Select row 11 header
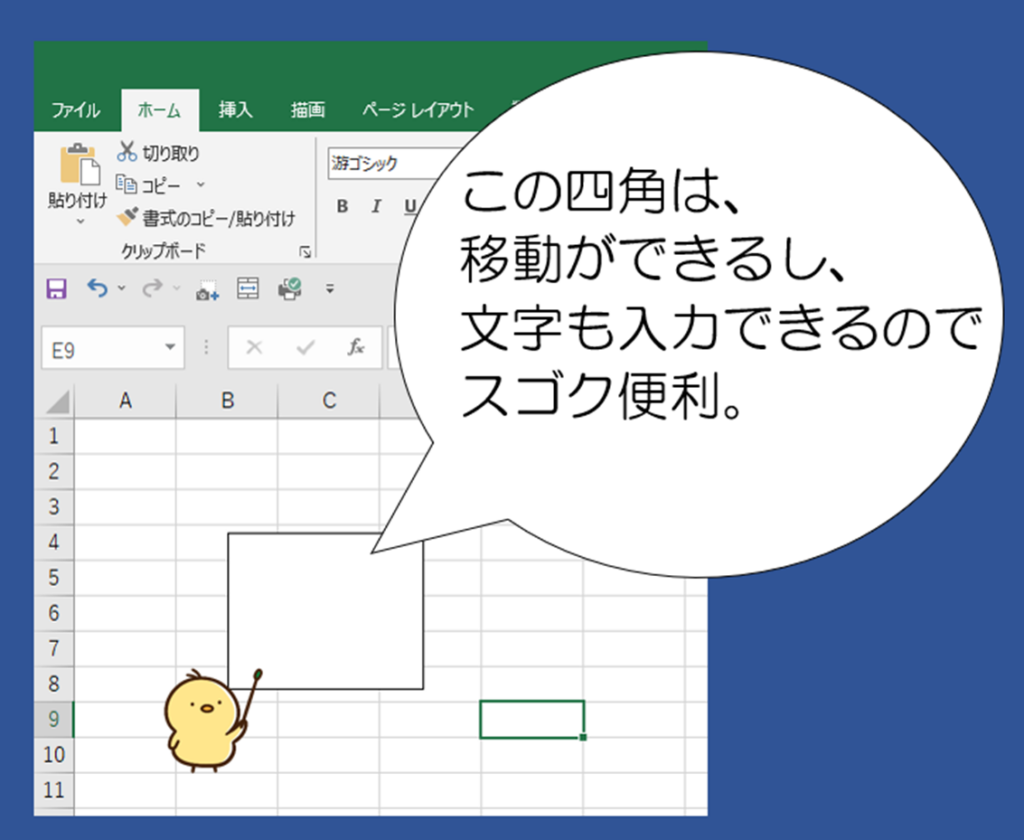The height and width of the screenshot is (840, 1024). click(54, 790)
